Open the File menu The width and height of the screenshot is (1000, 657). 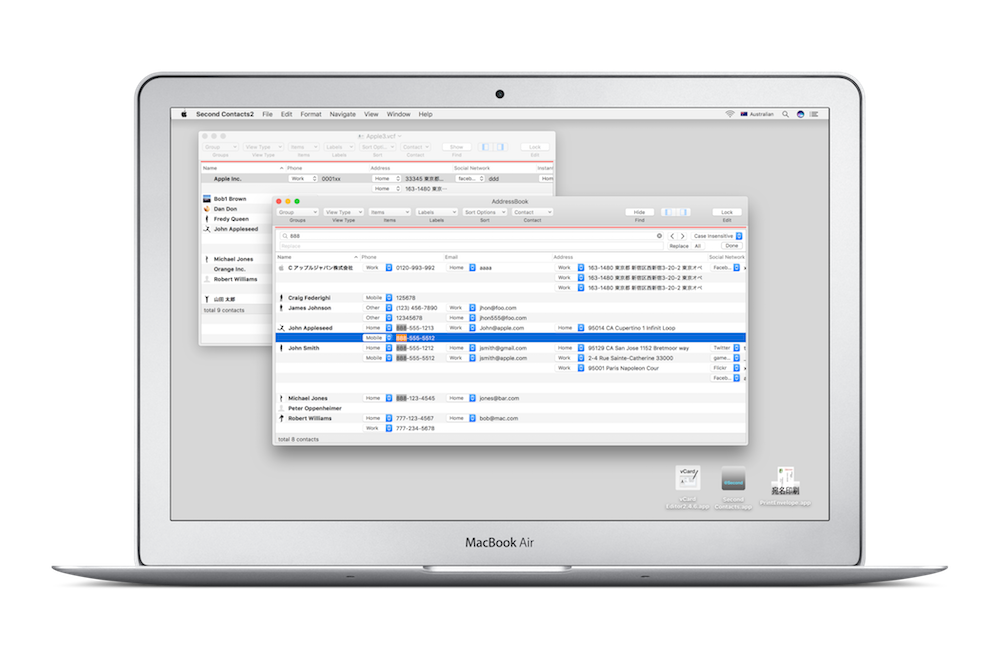click(x=267, y=114)
